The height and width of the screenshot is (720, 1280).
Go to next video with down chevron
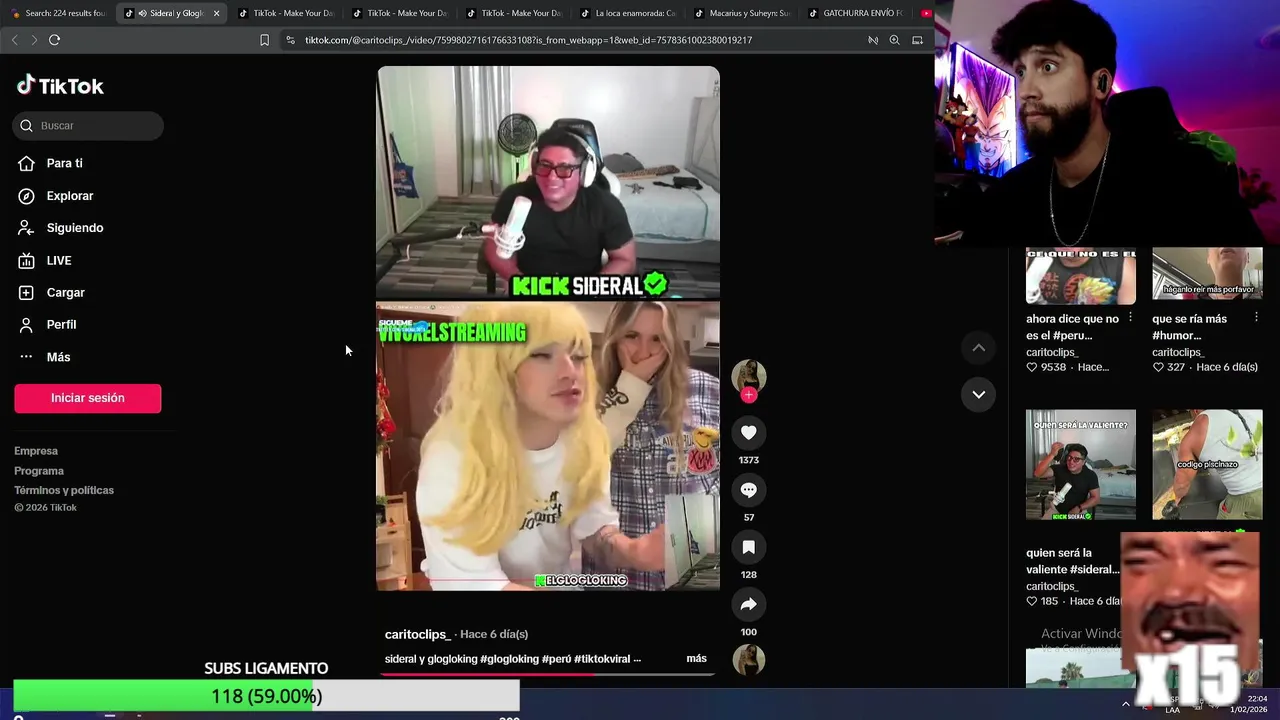click(979, 394)
